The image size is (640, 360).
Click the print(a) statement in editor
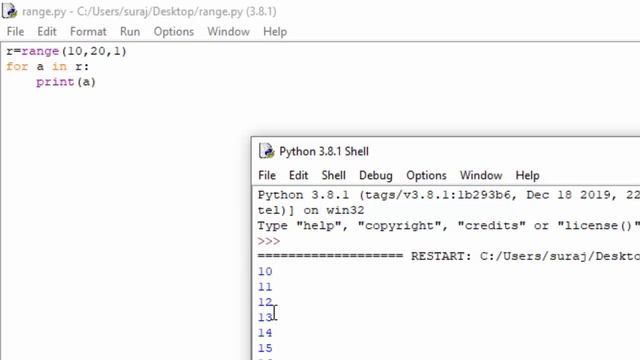(66, 82)
